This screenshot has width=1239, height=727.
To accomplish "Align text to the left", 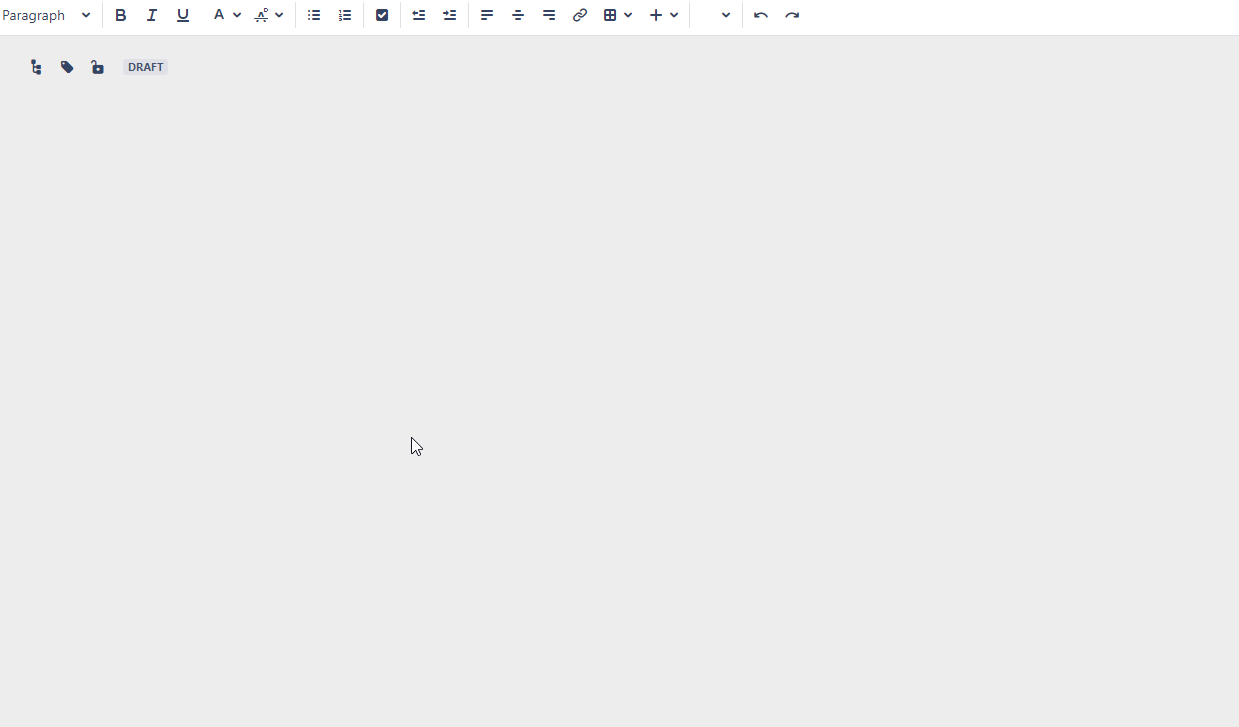I will pyautogui.click(x=487, y=15).
